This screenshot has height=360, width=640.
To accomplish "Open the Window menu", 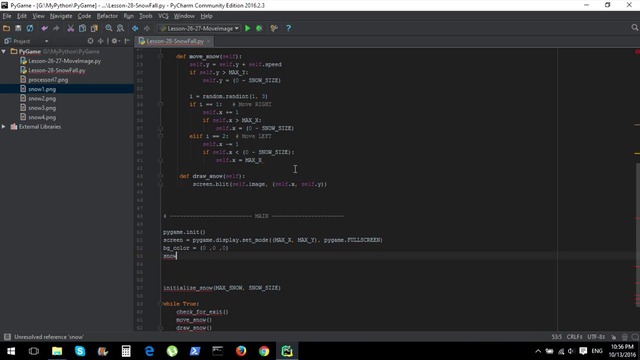I will click(x=184, y=16).
